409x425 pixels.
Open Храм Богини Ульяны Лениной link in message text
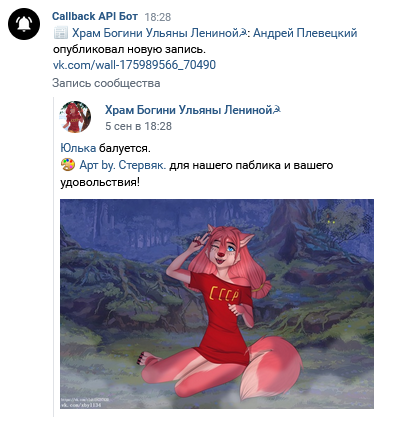pos(159,33)
